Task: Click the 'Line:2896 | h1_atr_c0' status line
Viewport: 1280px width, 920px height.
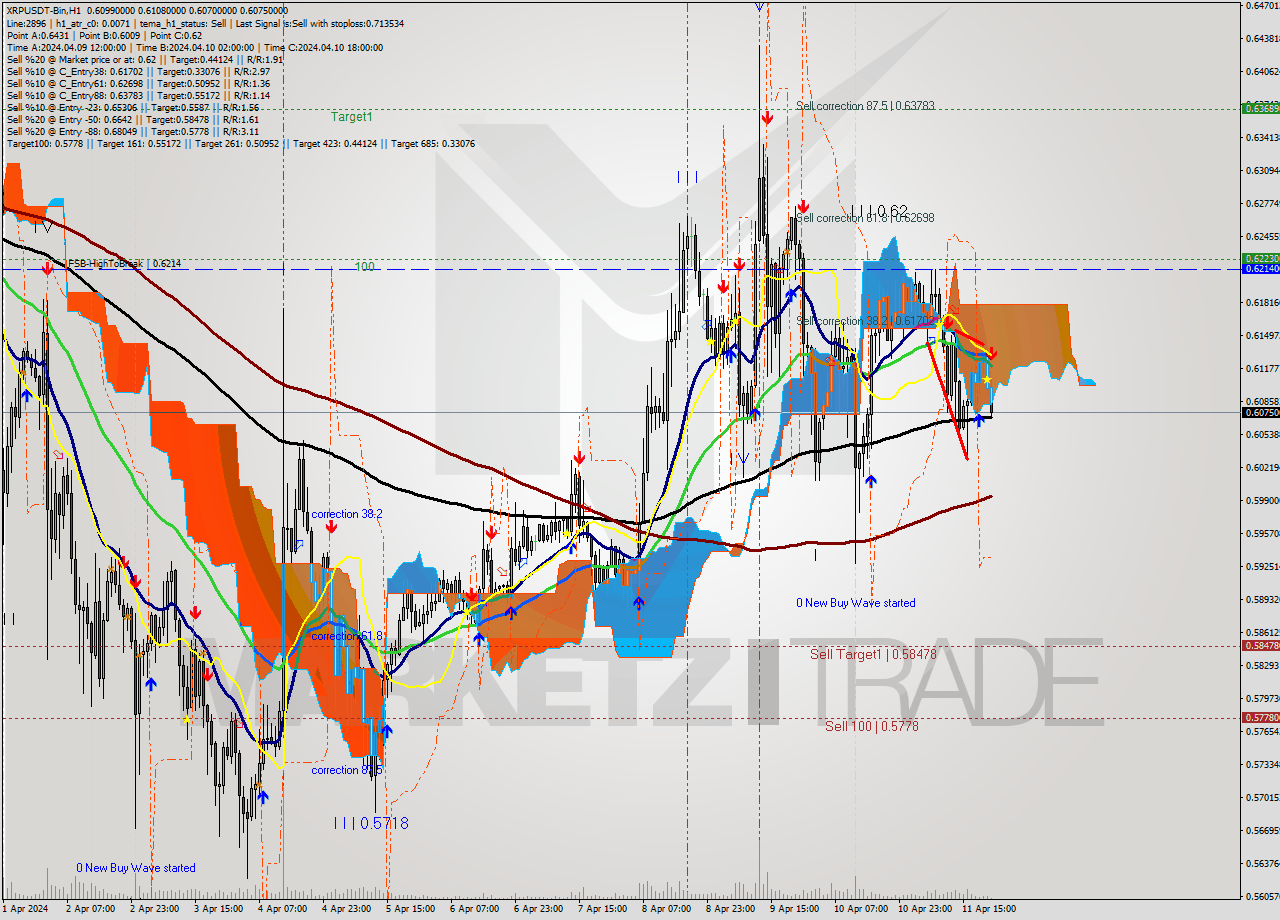Action: coord(205,23)
